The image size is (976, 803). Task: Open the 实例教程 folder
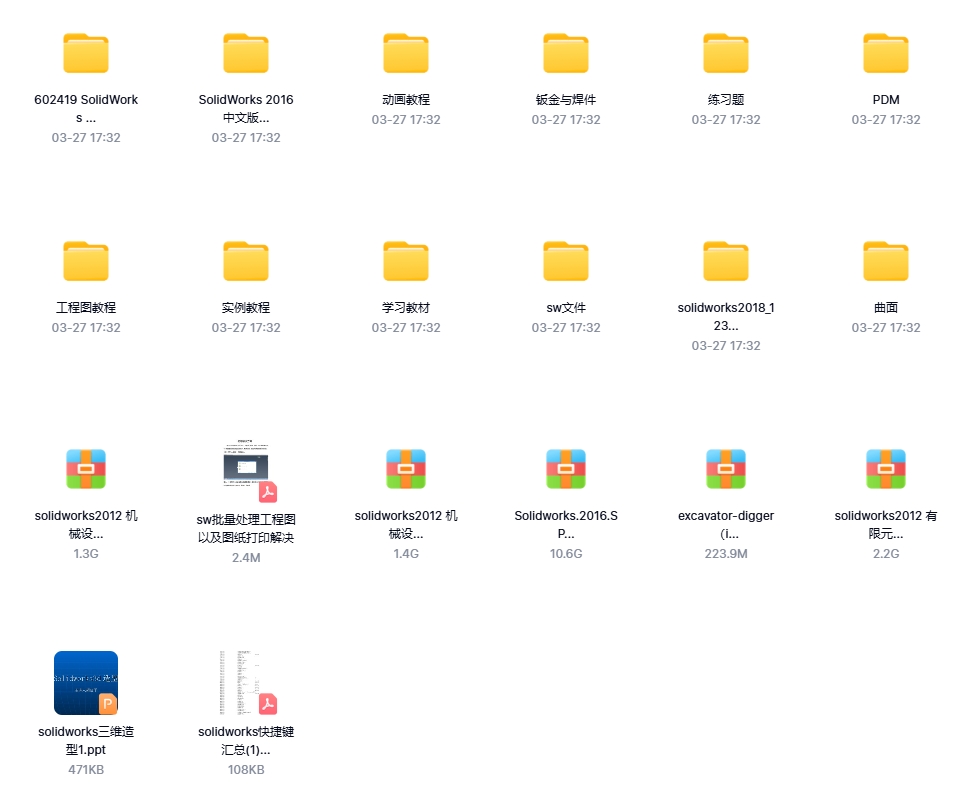click(245, 261)
